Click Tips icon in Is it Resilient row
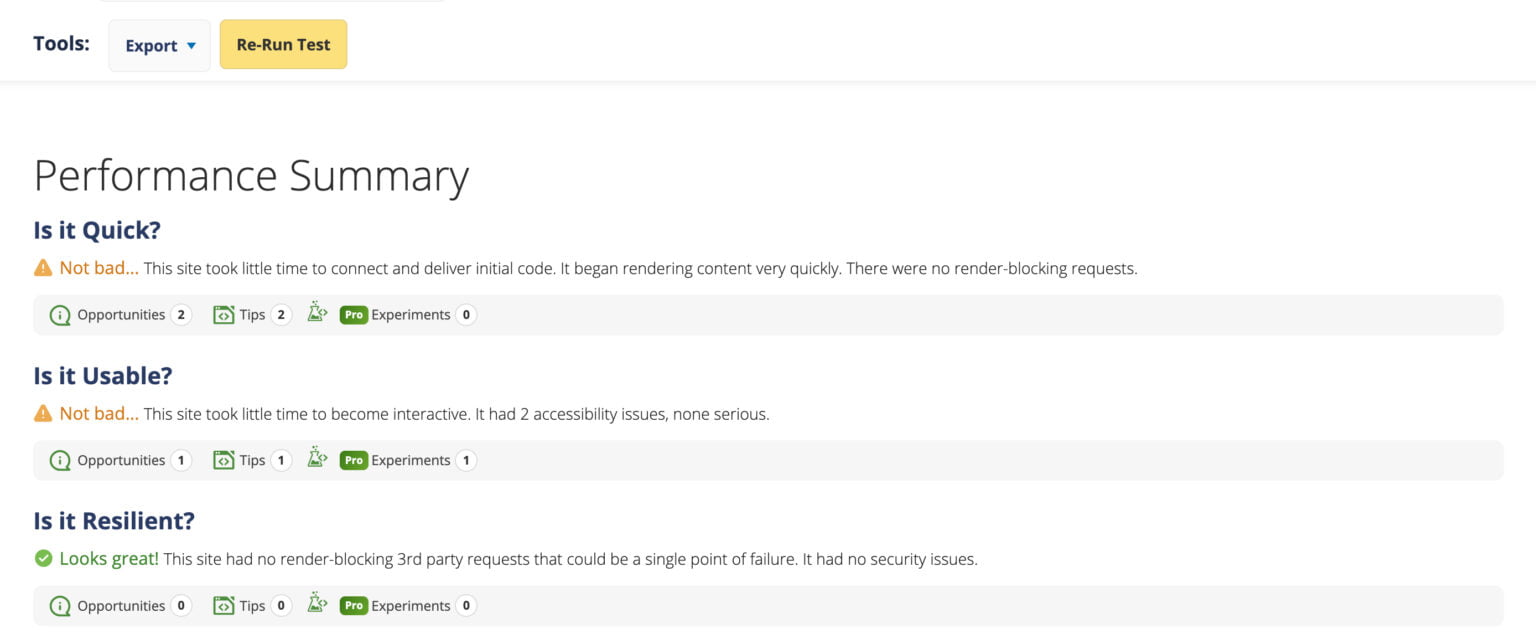This screenshot has height=639, width=1536. click(223, 606)
